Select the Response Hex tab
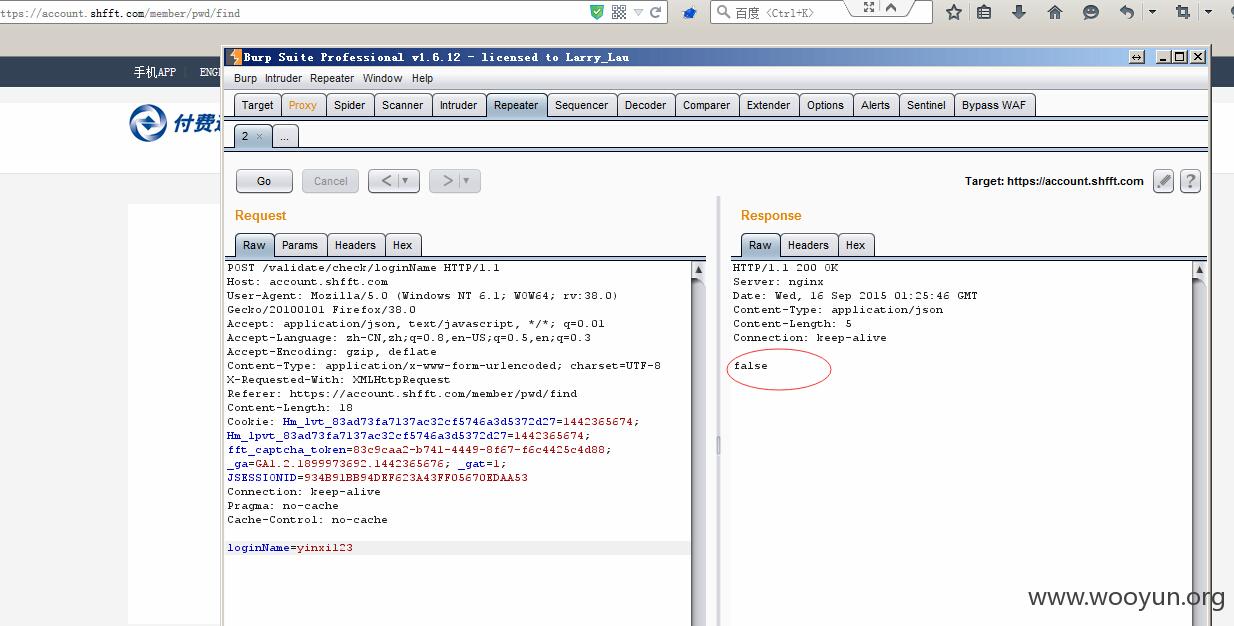 pos(855,245)
